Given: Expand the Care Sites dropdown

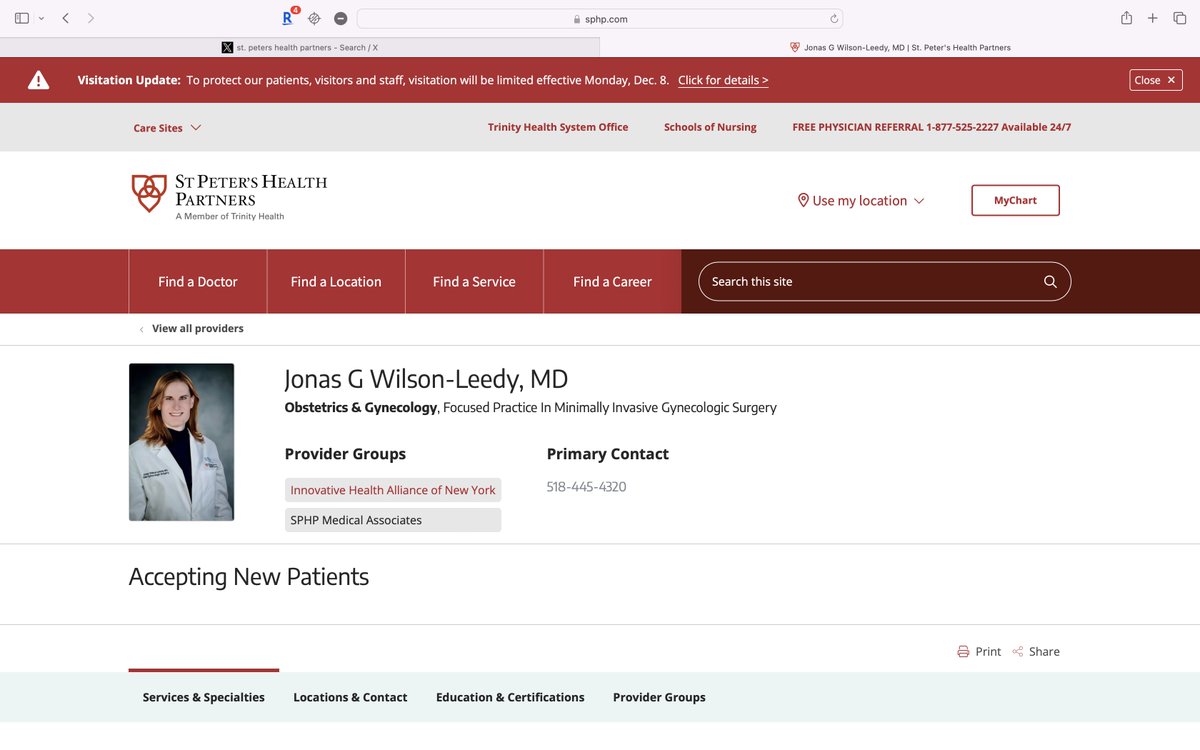Looking at the screenshot, I should 167,128.
